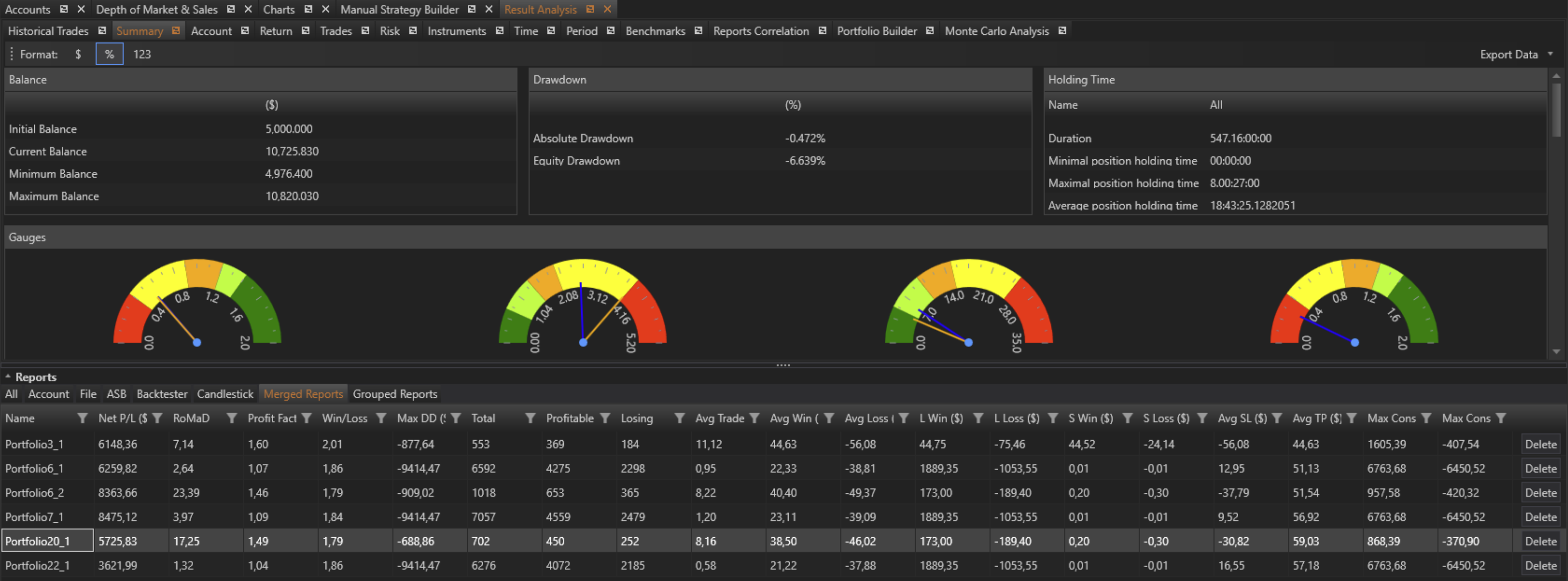Viewport: 1568px width, 581px height.
Task: Click filter icon on Profitable column
Action: pyautogui.click(x=605, y=418)
